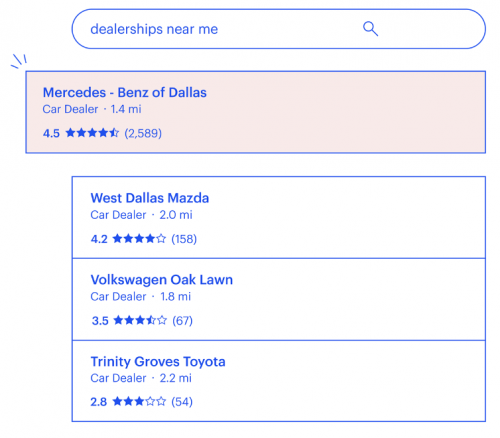The width and height of the screenshot is (500, 438).
Task: Click the West Dallas Mazda star rating
Action: pos(139,239)
